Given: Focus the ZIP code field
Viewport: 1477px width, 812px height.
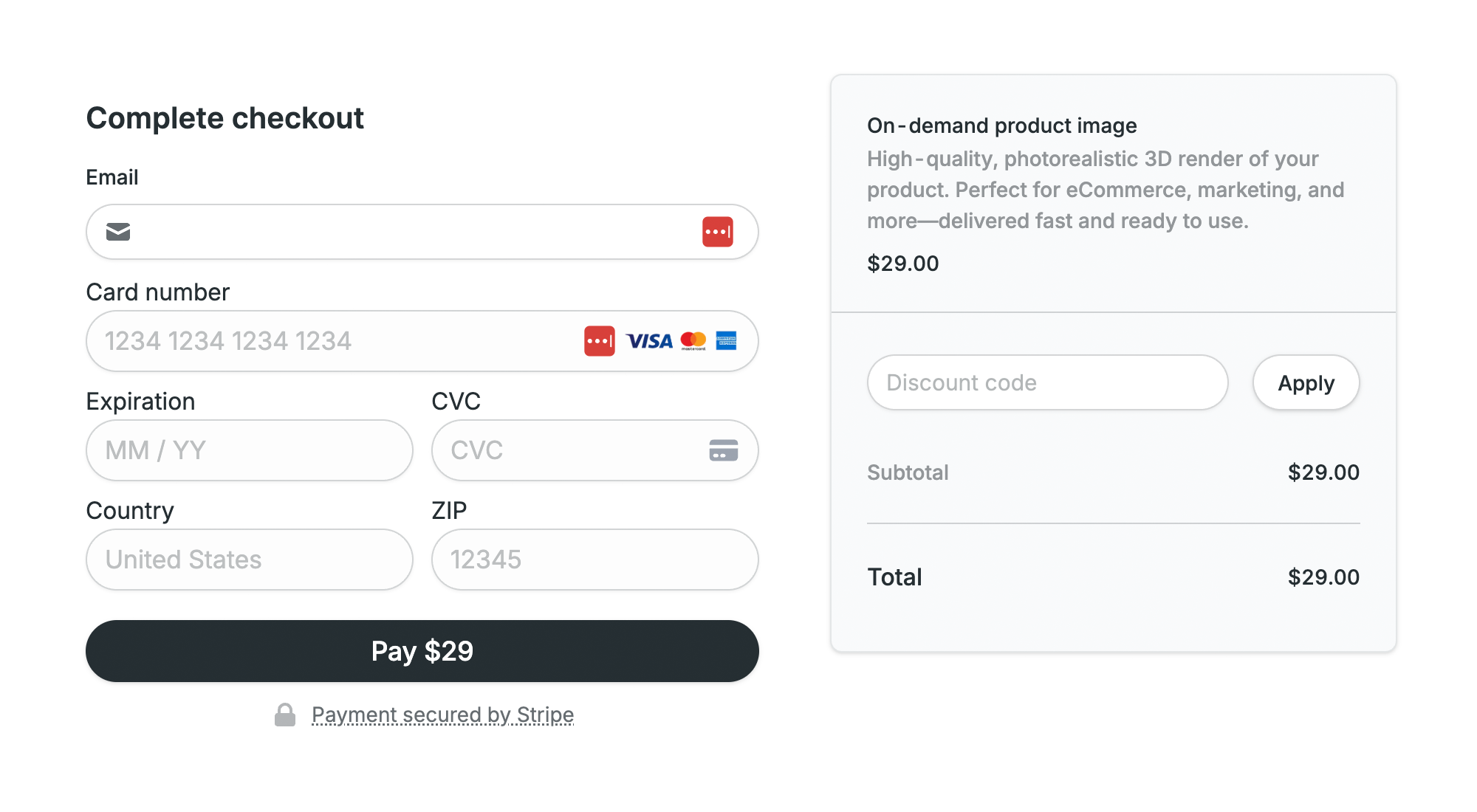Looking at the screenshot, I should [595, 560].
